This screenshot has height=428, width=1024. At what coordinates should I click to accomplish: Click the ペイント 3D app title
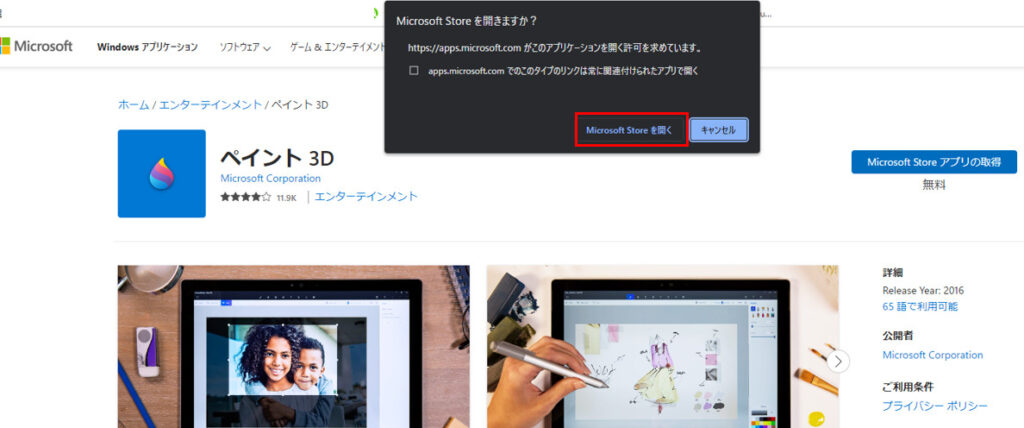pos(277,157)
